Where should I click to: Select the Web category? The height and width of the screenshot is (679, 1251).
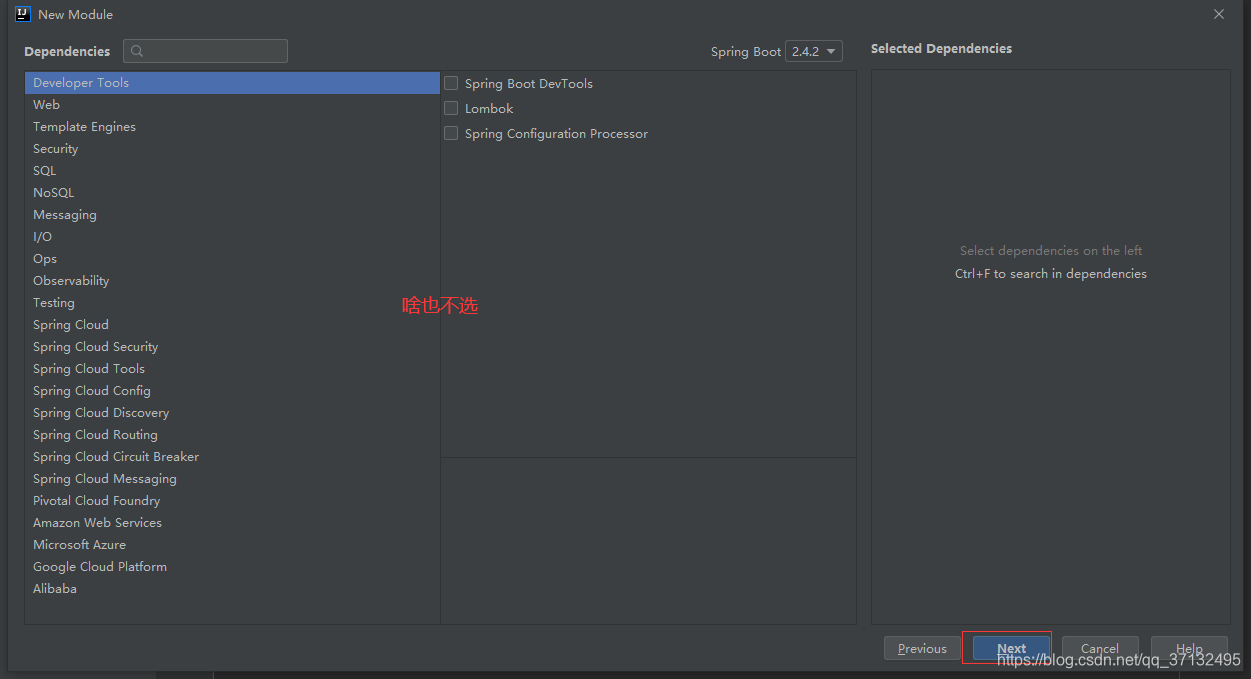[232, 105]
